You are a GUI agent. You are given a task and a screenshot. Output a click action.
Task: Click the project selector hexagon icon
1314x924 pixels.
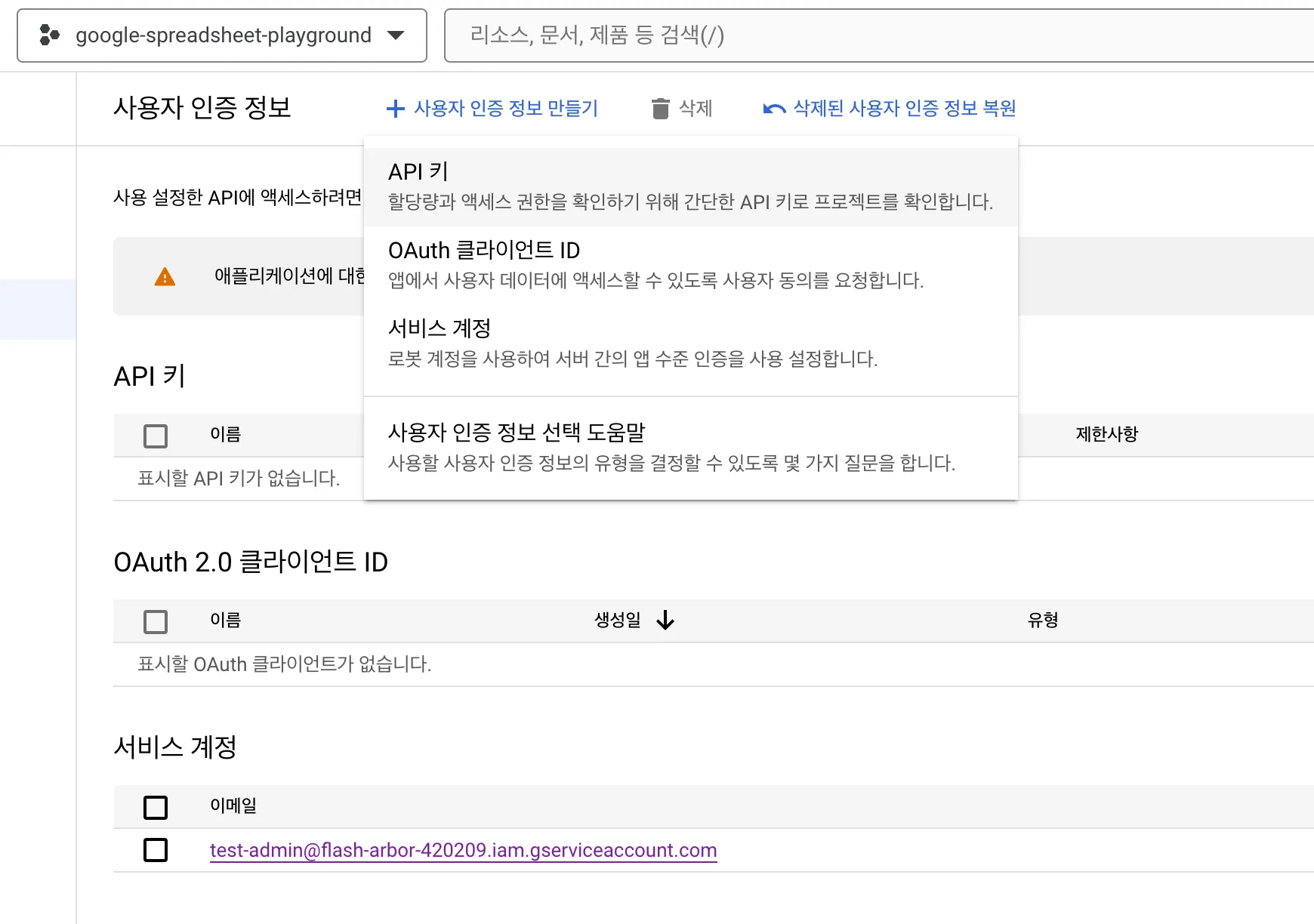click(x=50, y=35)
